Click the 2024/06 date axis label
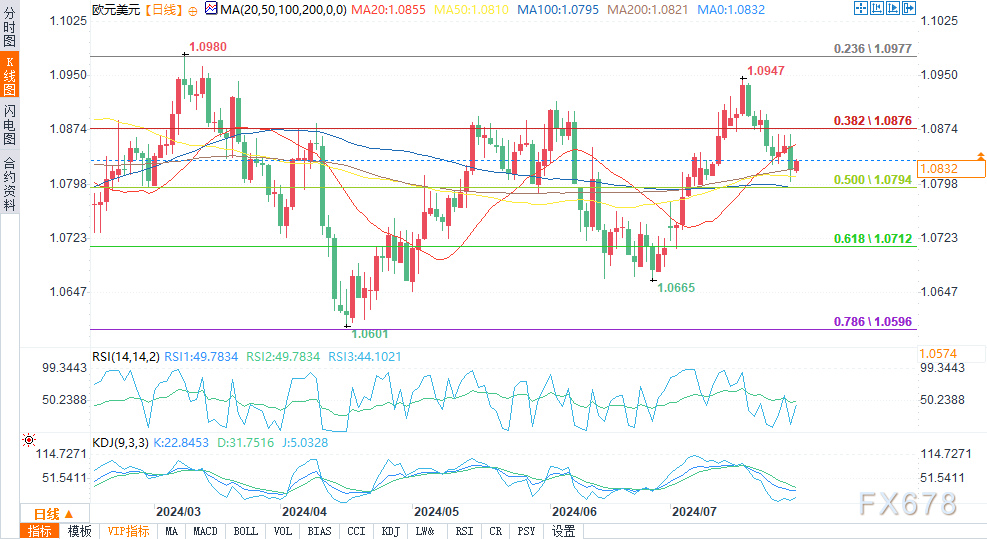Image resolution: width=987 pixels, height=539 pixels. coord(574,512)
